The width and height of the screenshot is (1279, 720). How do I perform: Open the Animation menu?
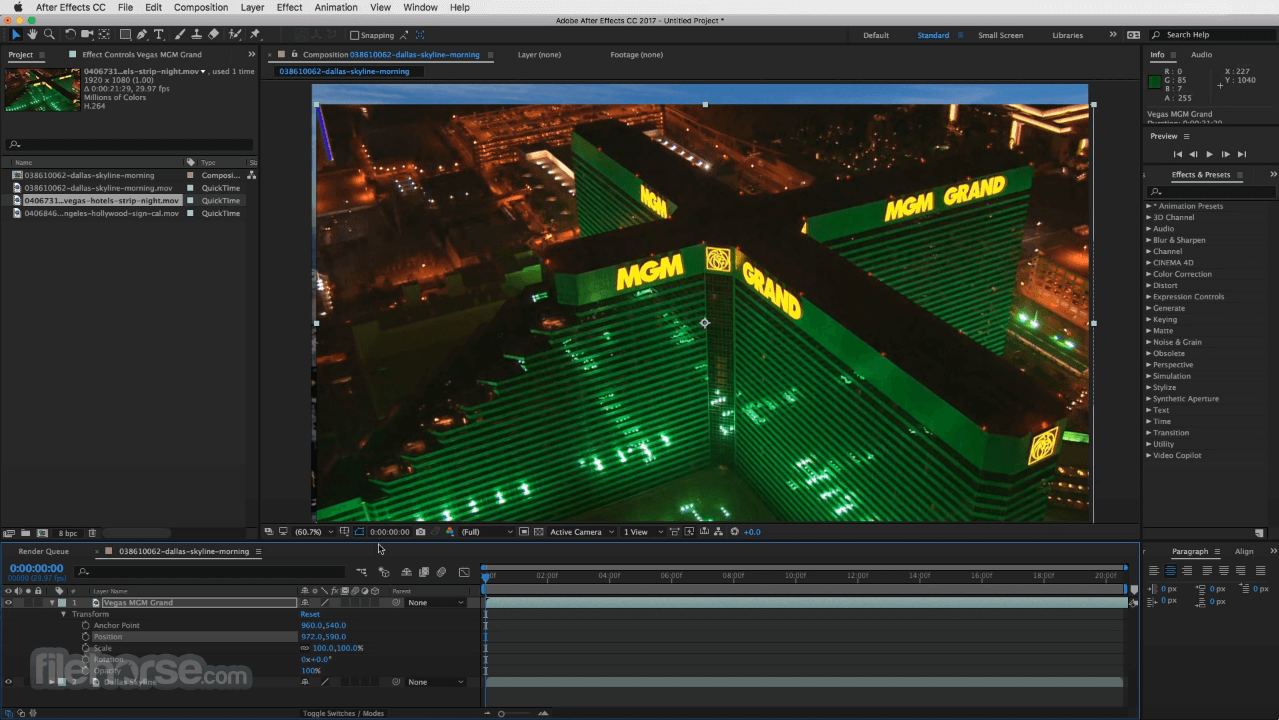(x=336, y=7)
